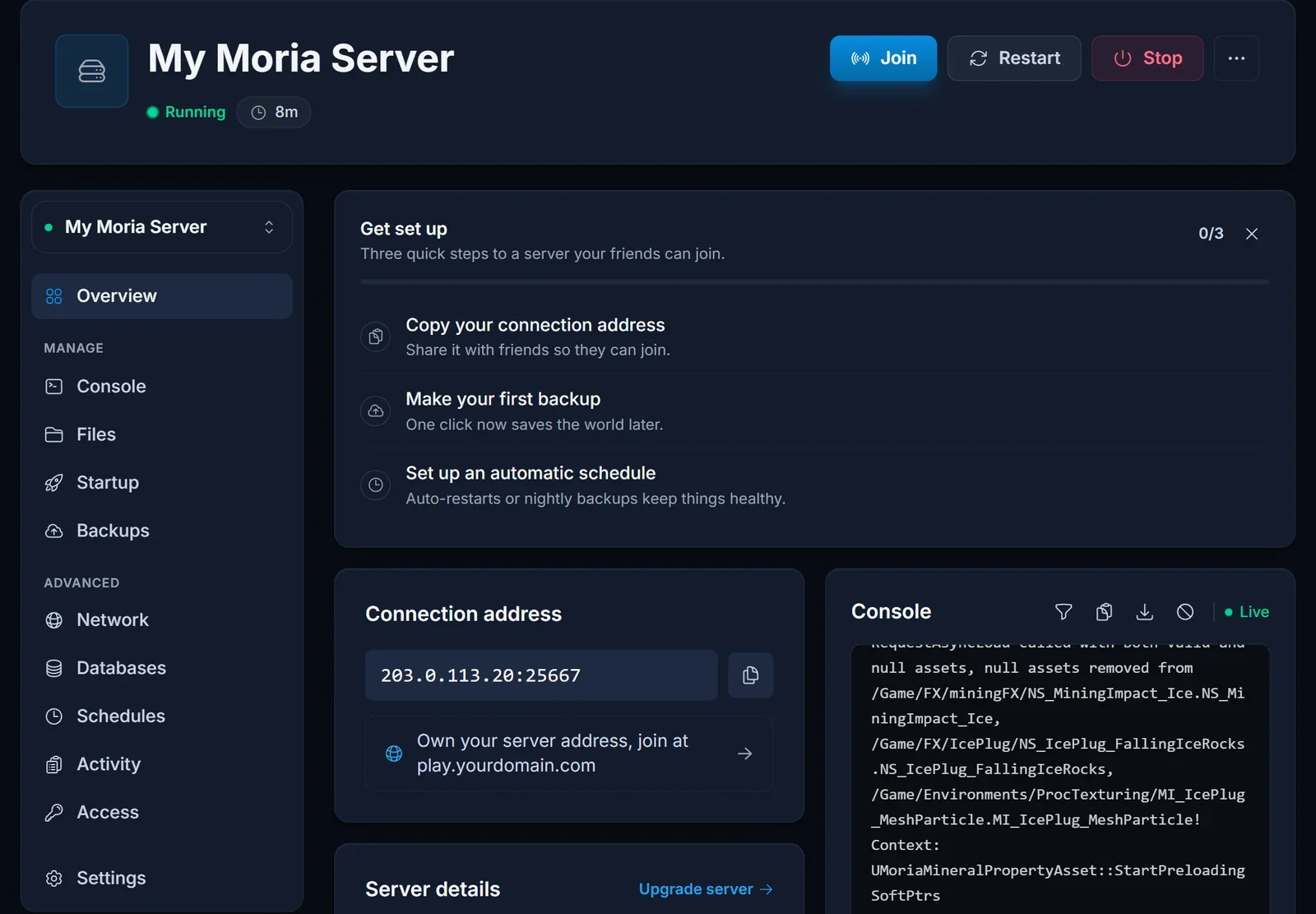This screenshot has width=1316, height=914.
Task: Open the Backups section
Action: (x=161, y=531)
